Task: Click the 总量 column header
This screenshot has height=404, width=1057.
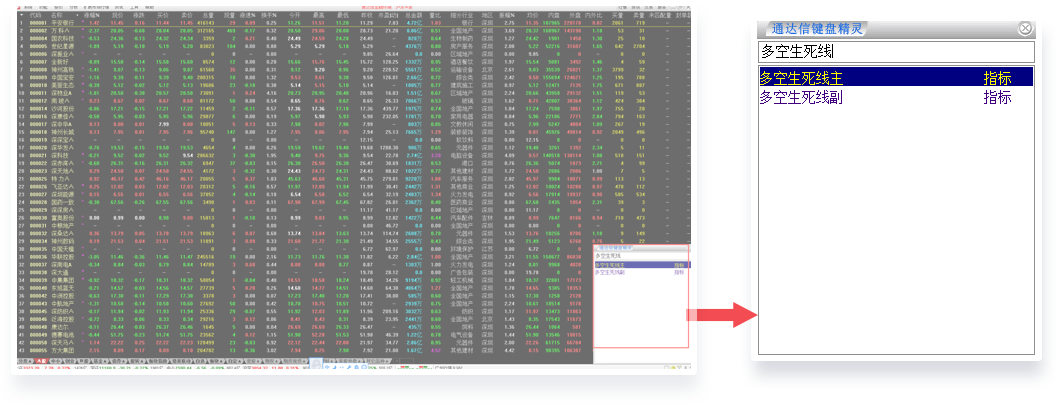Action: tap(208, 17)
